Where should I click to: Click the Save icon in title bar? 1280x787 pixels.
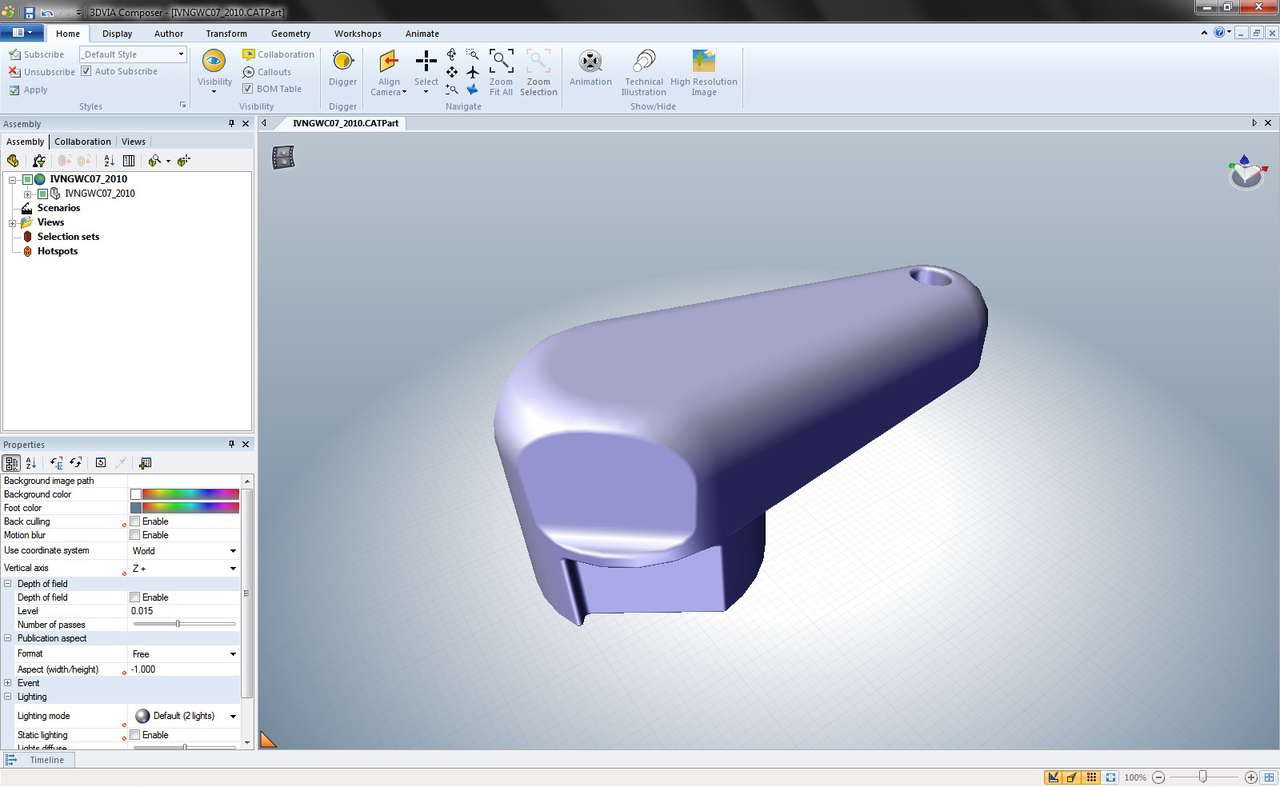(x=29, y=13)
